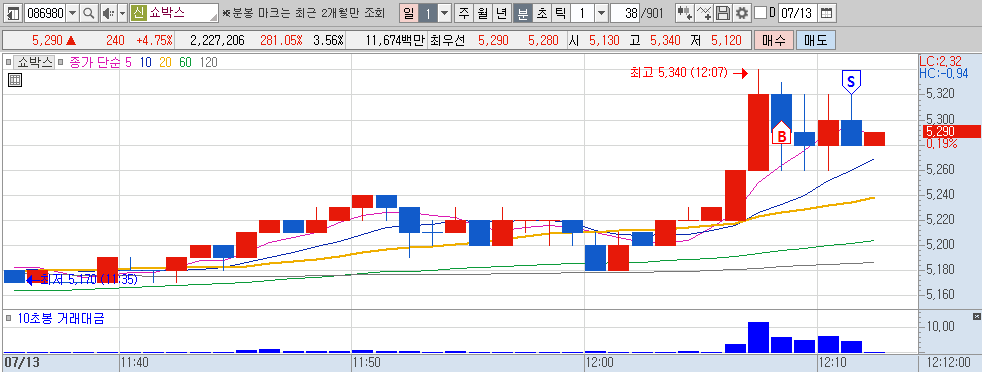Click the volume value 2,227,206
The image size is (982, 372).
point(217,41)
